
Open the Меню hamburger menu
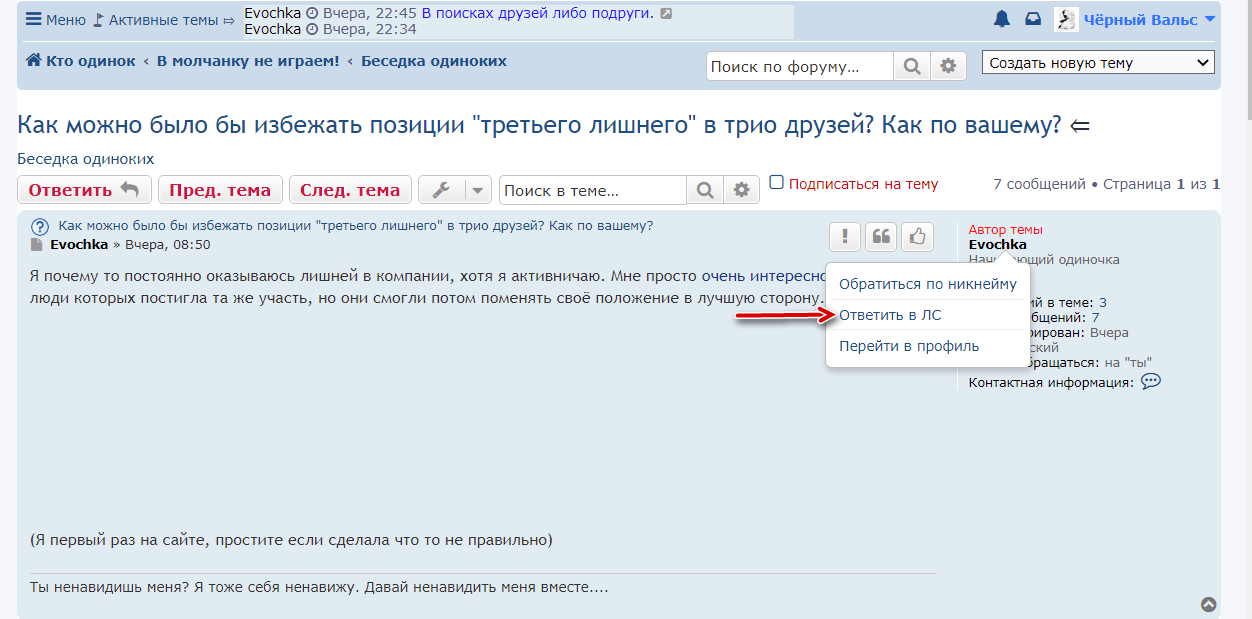click(x=56, y=20)
